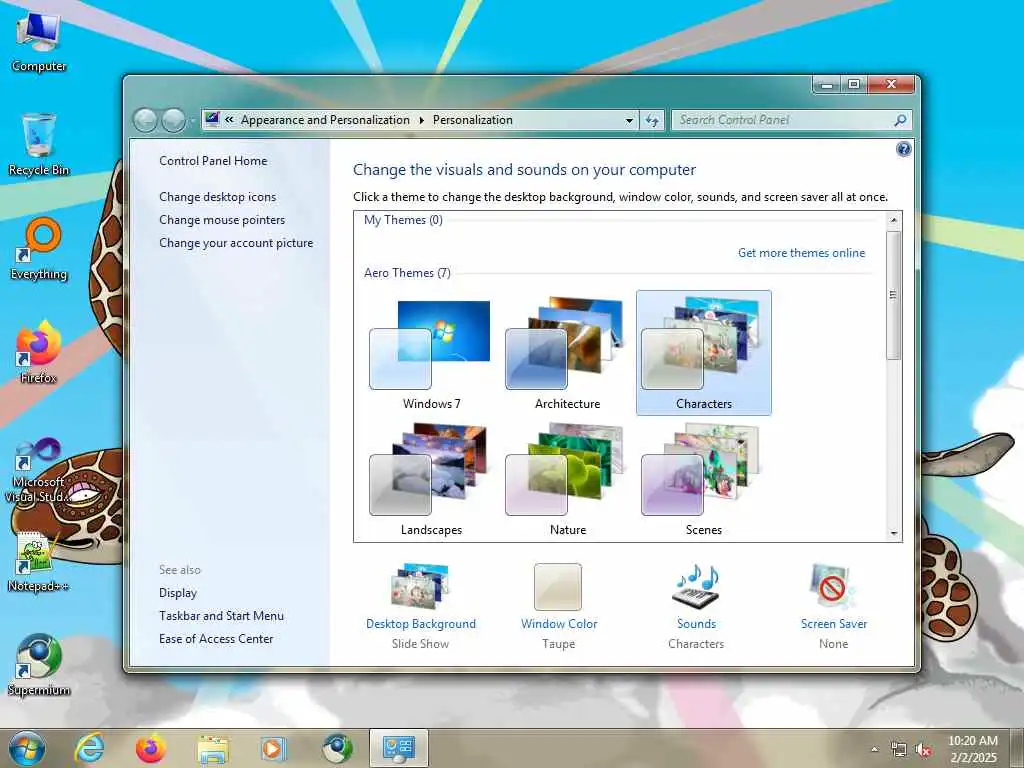
Task: Click the theme list scroll up arrow
Action: click(894, 220)
